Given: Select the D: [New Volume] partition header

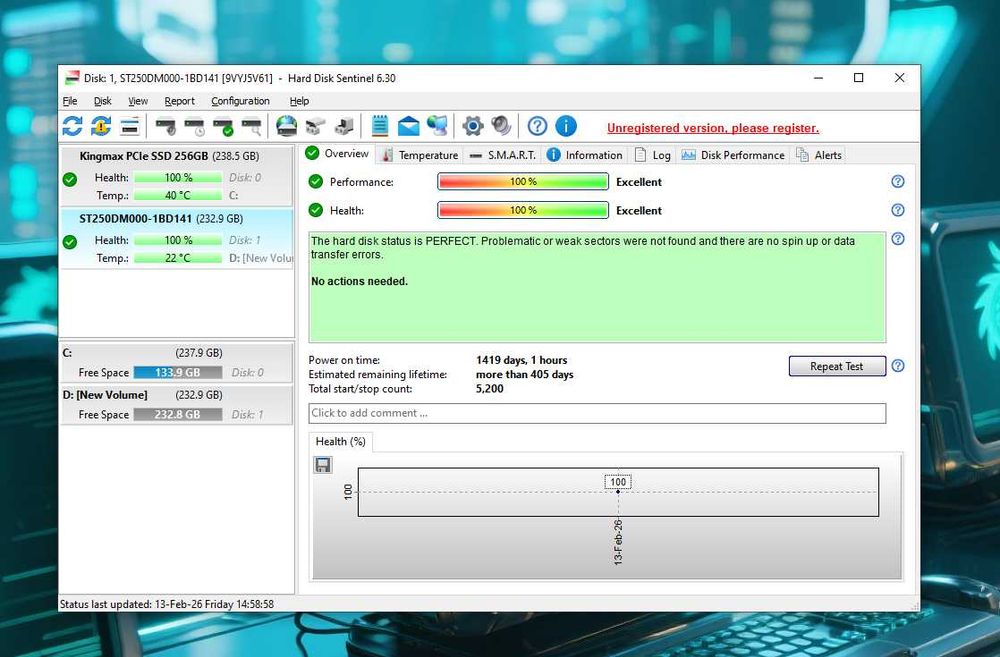Looking at the screenshot, I should [142, 395].
